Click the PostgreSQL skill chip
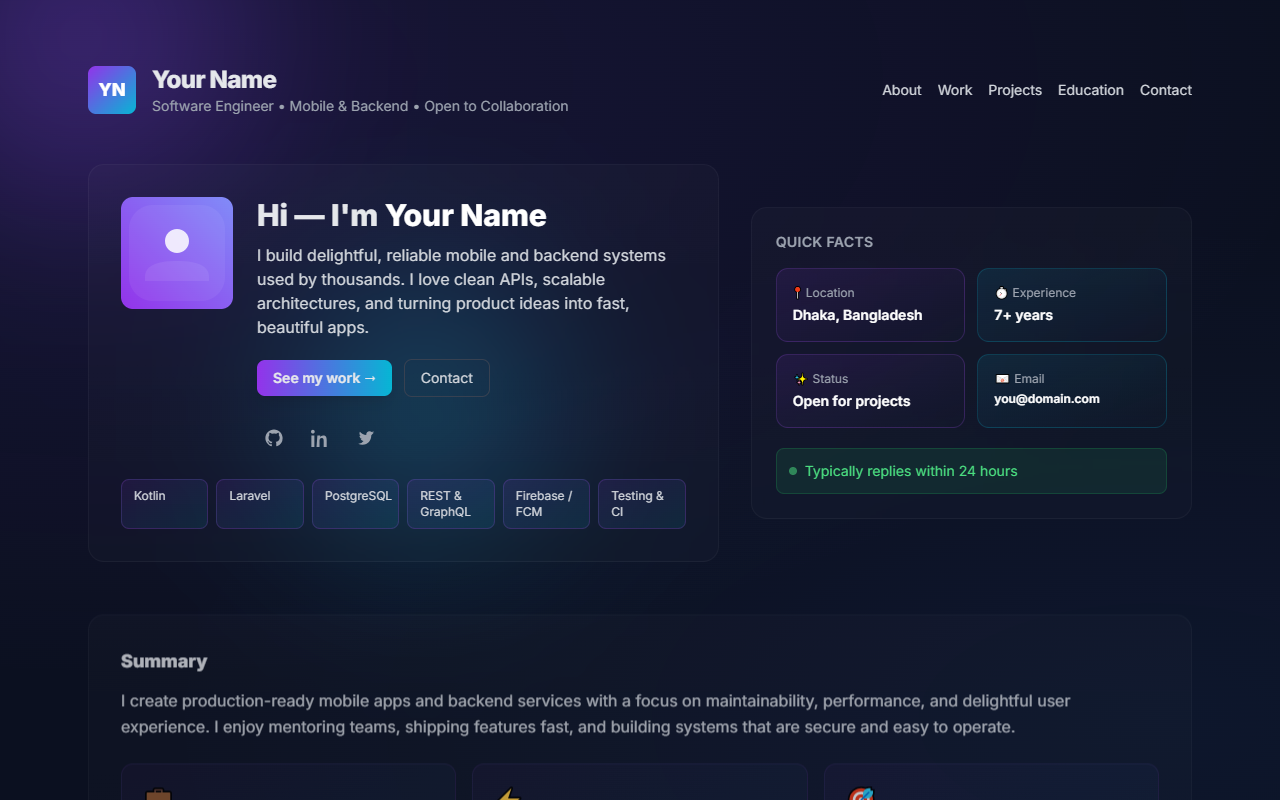 (x=355, y=503)
